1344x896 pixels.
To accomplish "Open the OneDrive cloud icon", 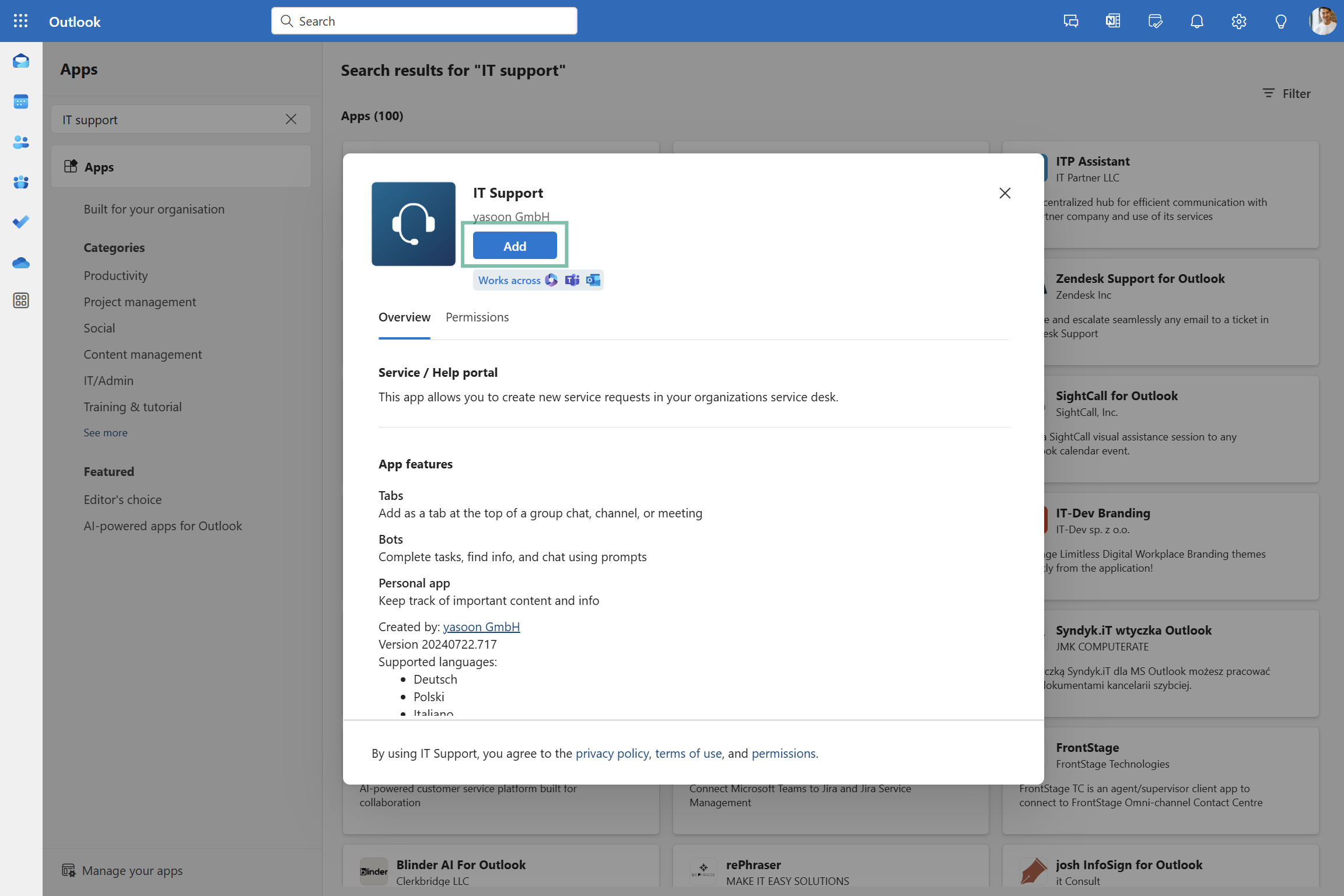I will [x=21, y=262].
